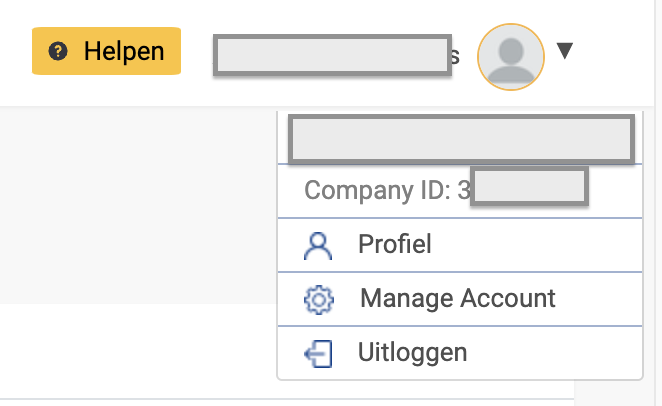Viewport: 662px width, 406px height.
Task: Click the empty header space left of Helpen
Action: tap(15, 52)
